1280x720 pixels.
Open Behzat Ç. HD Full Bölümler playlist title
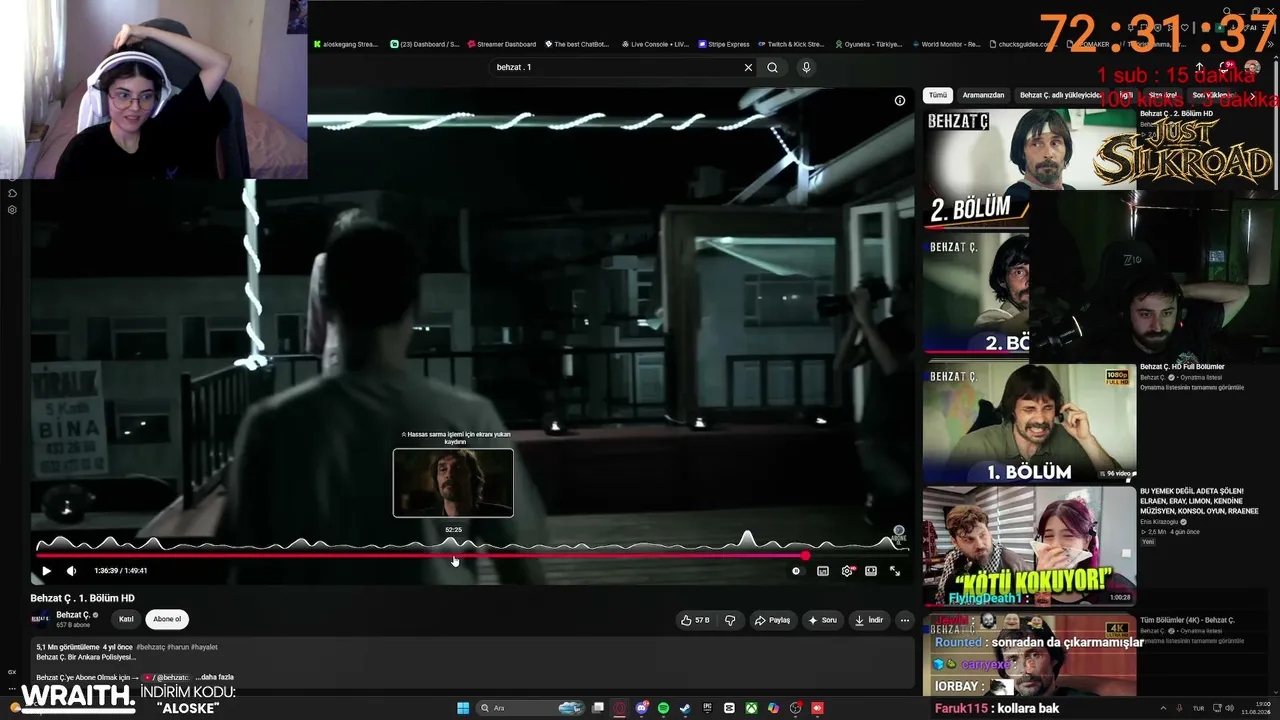pyautogui.click(x=1182, y=367)
